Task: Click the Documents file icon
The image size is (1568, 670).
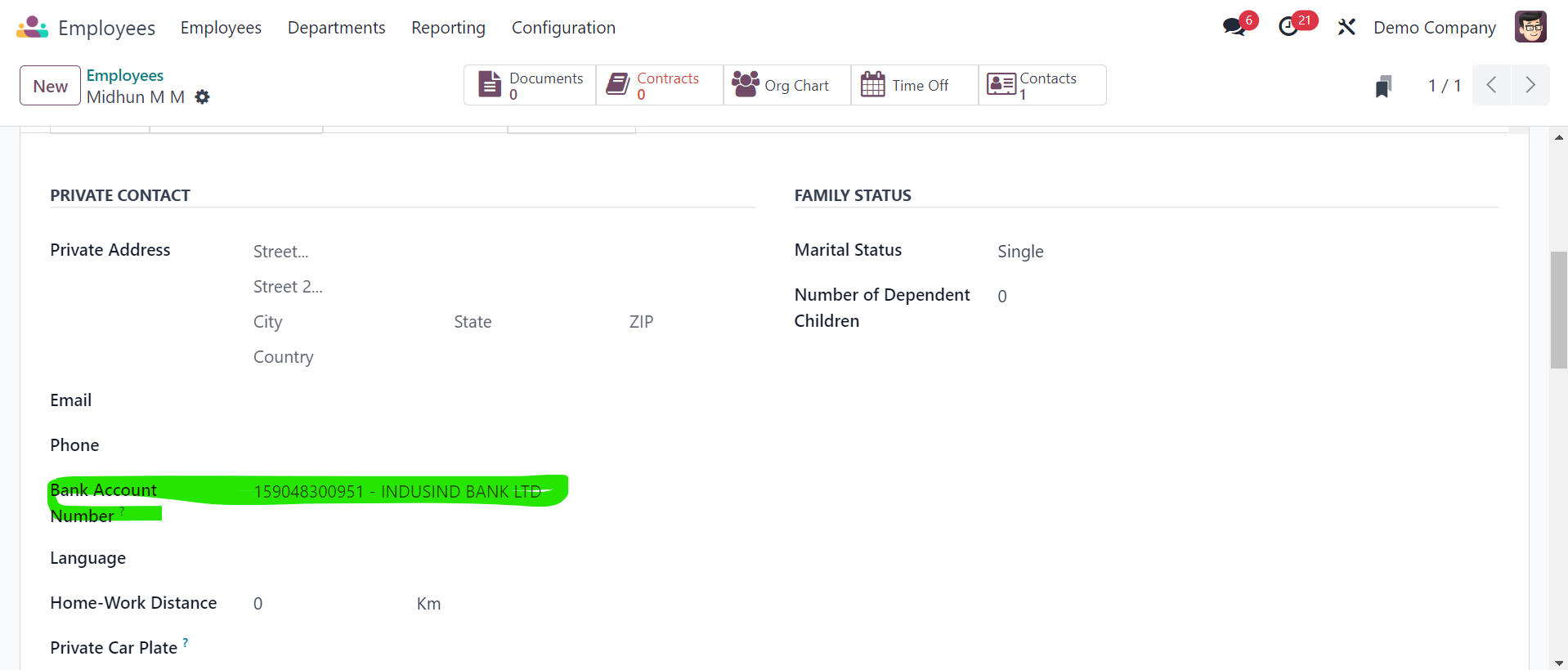Action: point(490,85)
